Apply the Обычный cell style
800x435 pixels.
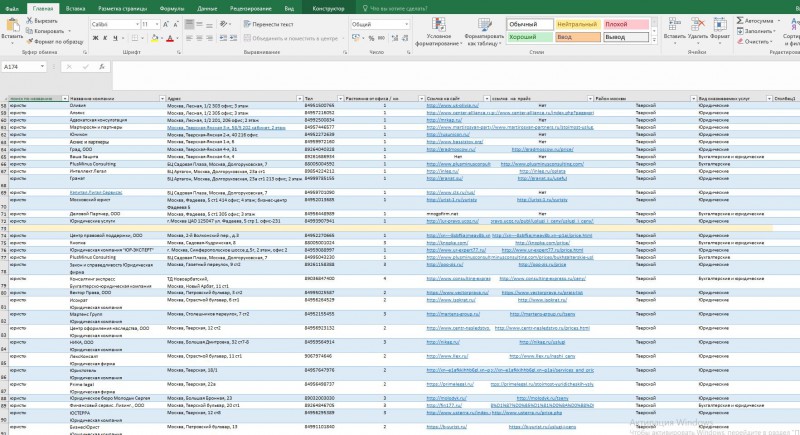pyautogui.click(x=530, y=24)
